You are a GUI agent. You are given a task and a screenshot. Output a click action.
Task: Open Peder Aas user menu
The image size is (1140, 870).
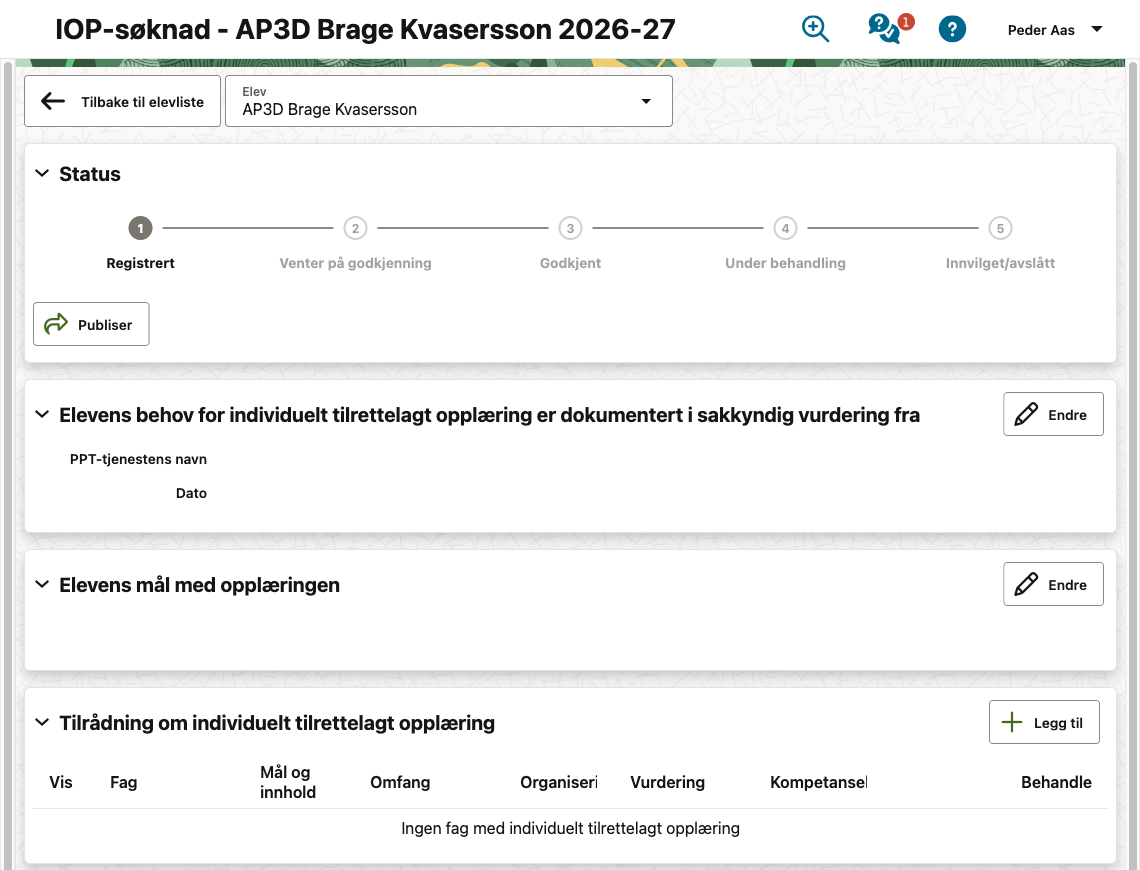(1054, 30)
